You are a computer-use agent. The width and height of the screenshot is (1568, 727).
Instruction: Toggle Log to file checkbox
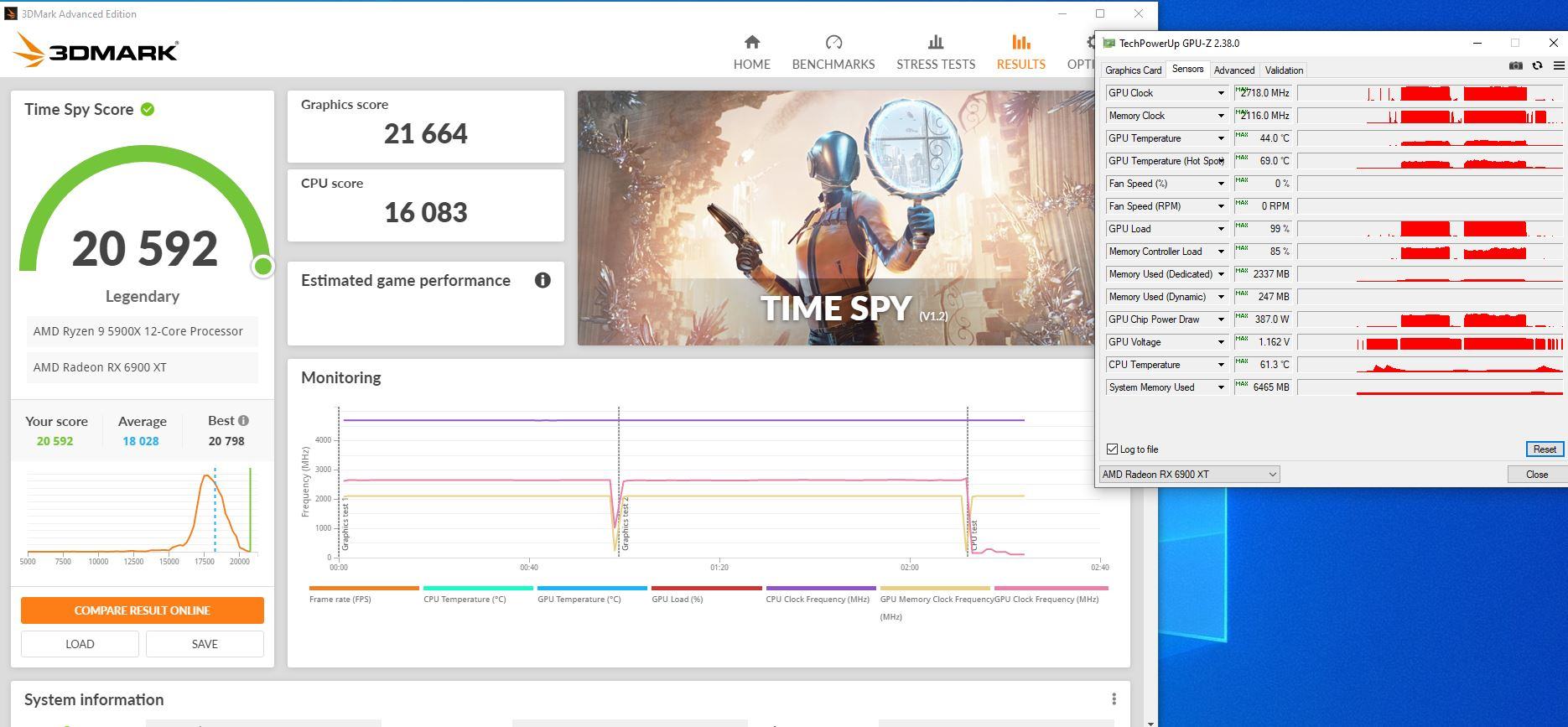[x=1113, y=449]
